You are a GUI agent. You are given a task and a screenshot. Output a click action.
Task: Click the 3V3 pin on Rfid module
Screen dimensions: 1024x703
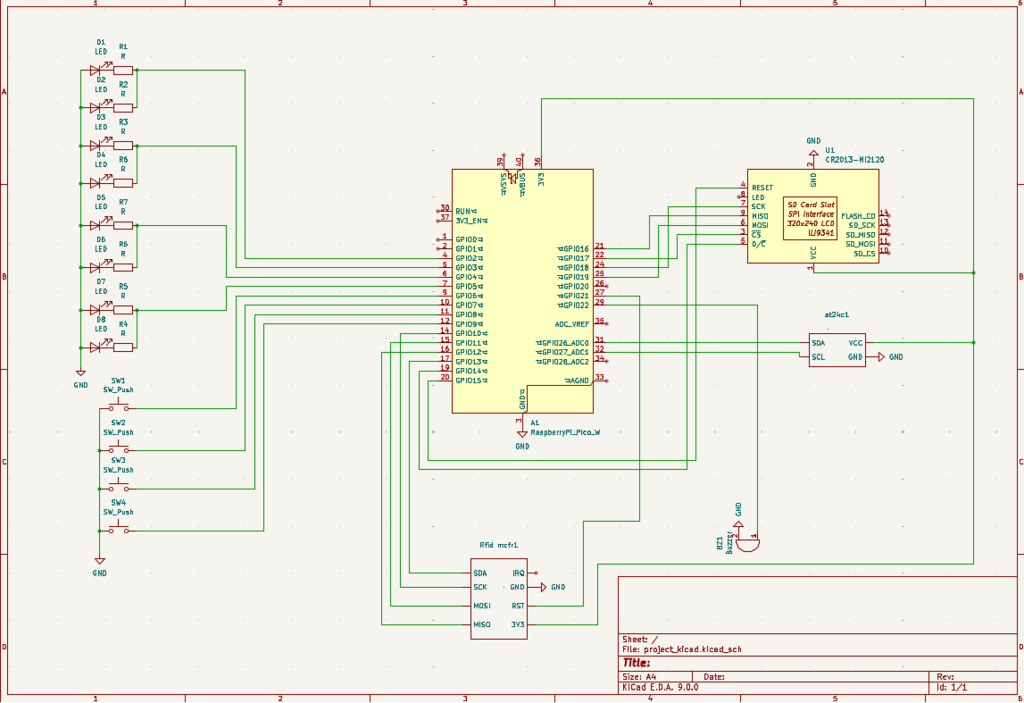point(518,625)
